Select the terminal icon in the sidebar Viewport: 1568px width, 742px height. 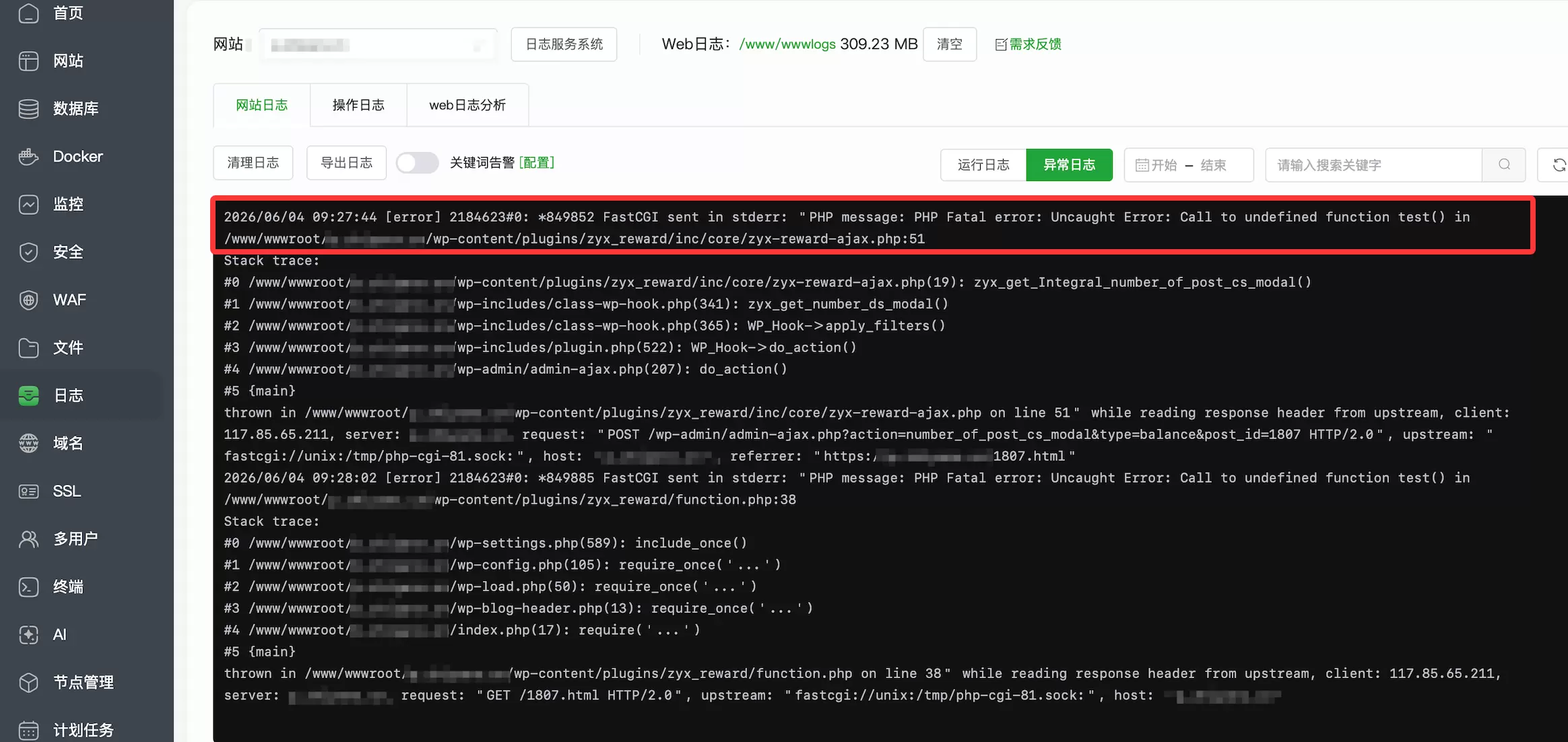click(x=28, y=587)
